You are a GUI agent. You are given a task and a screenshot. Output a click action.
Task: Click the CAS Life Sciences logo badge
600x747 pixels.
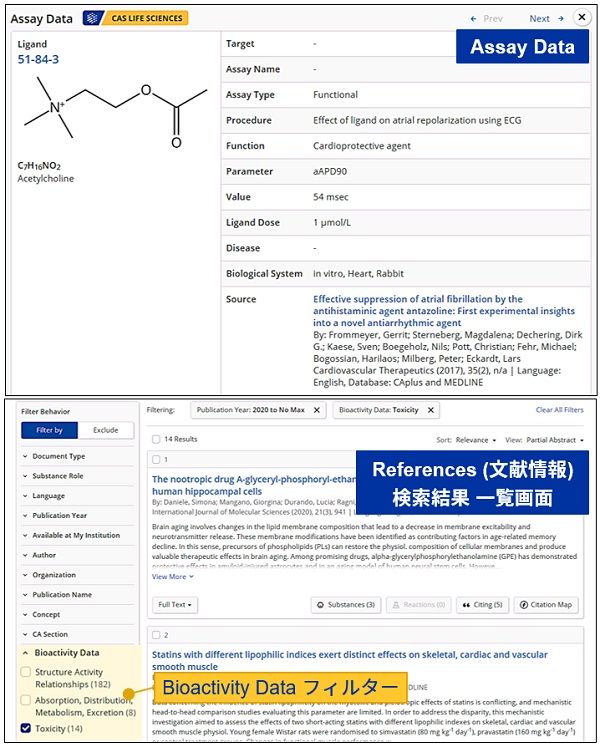pyautogui.click(x=135, y=18)
